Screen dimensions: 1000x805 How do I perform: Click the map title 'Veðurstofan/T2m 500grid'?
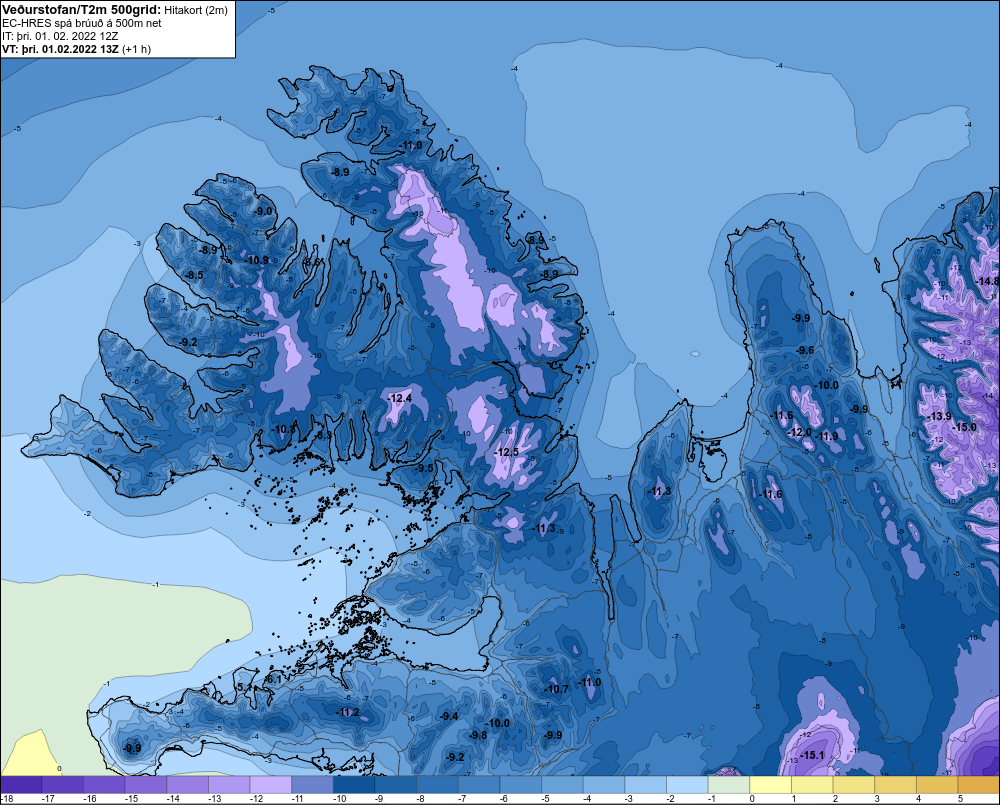tap(81, 10)
